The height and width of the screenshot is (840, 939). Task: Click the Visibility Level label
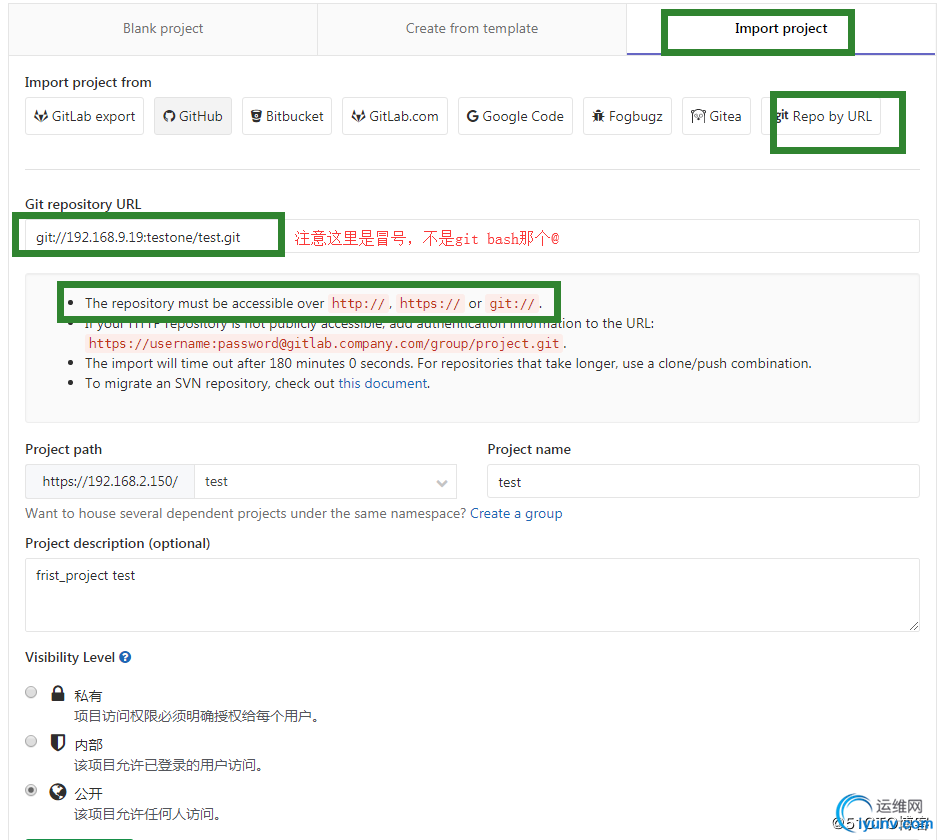[69, 657]
